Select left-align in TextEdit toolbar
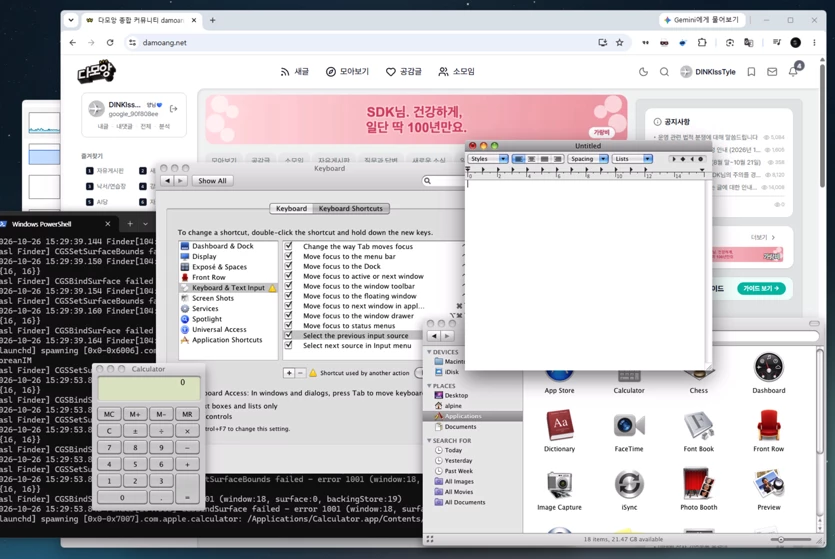This screenshot has width=835, height=559. 518,159
